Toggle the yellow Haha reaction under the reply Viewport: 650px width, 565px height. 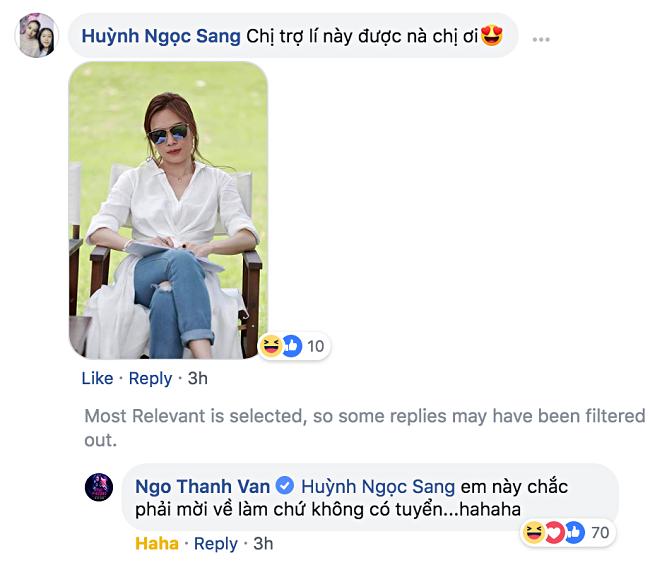[157, 544]
